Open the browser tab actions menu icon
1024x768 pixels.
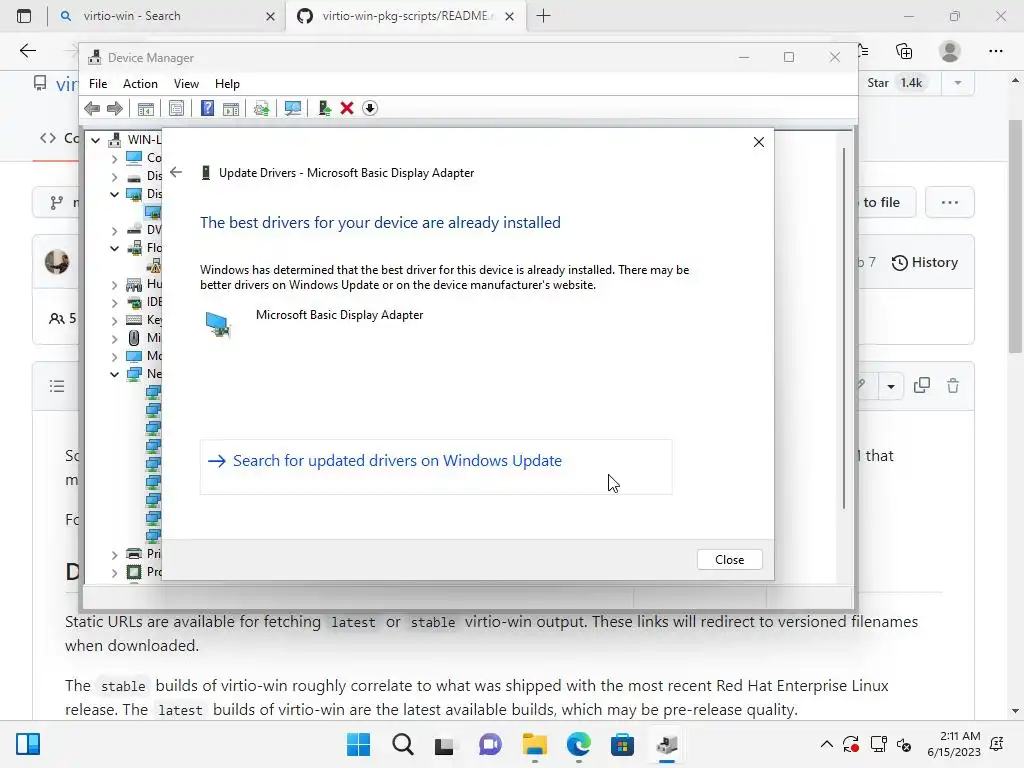(x=24, y=16)
